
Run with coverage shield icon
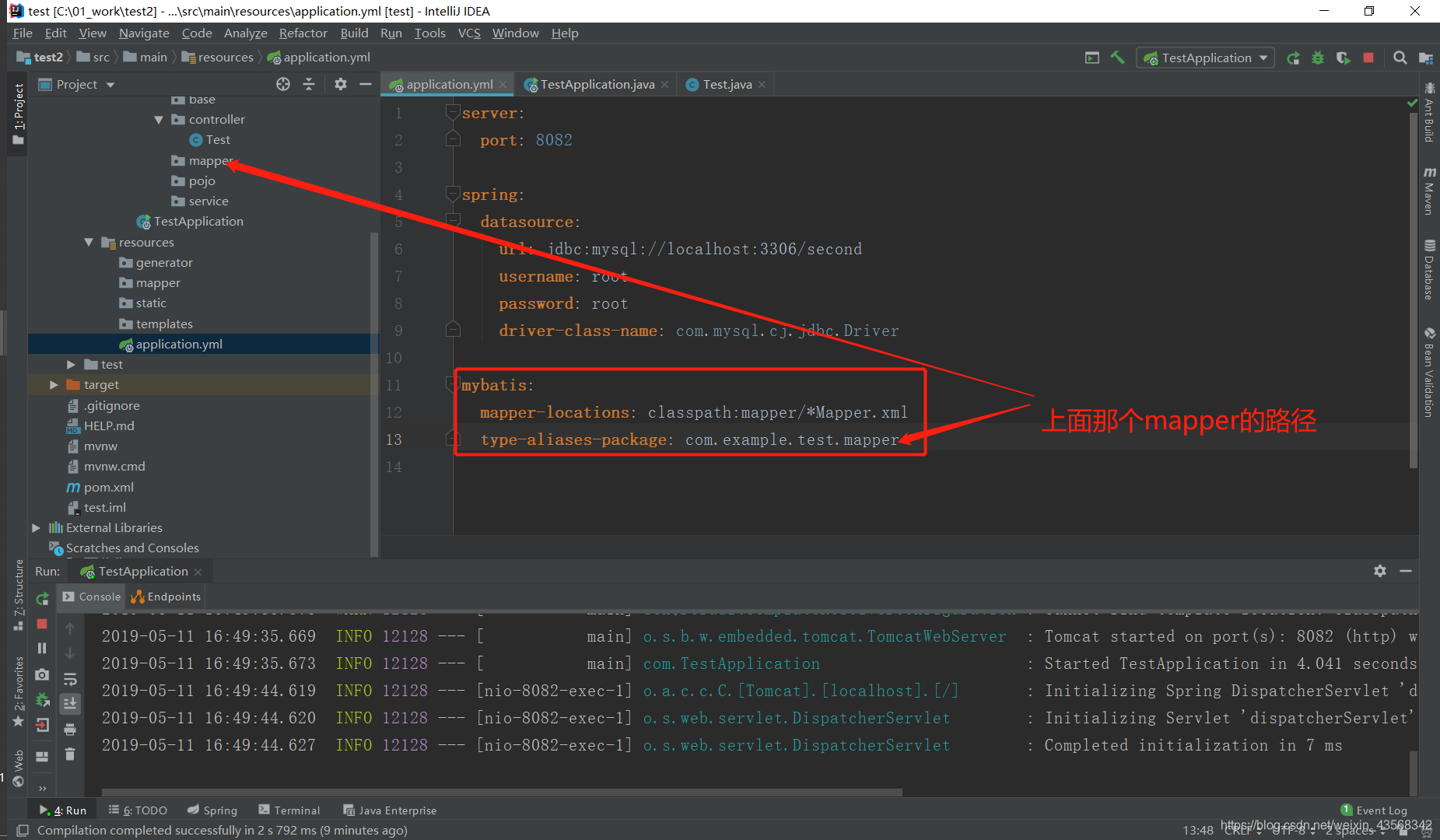(x=1343, y=58)
